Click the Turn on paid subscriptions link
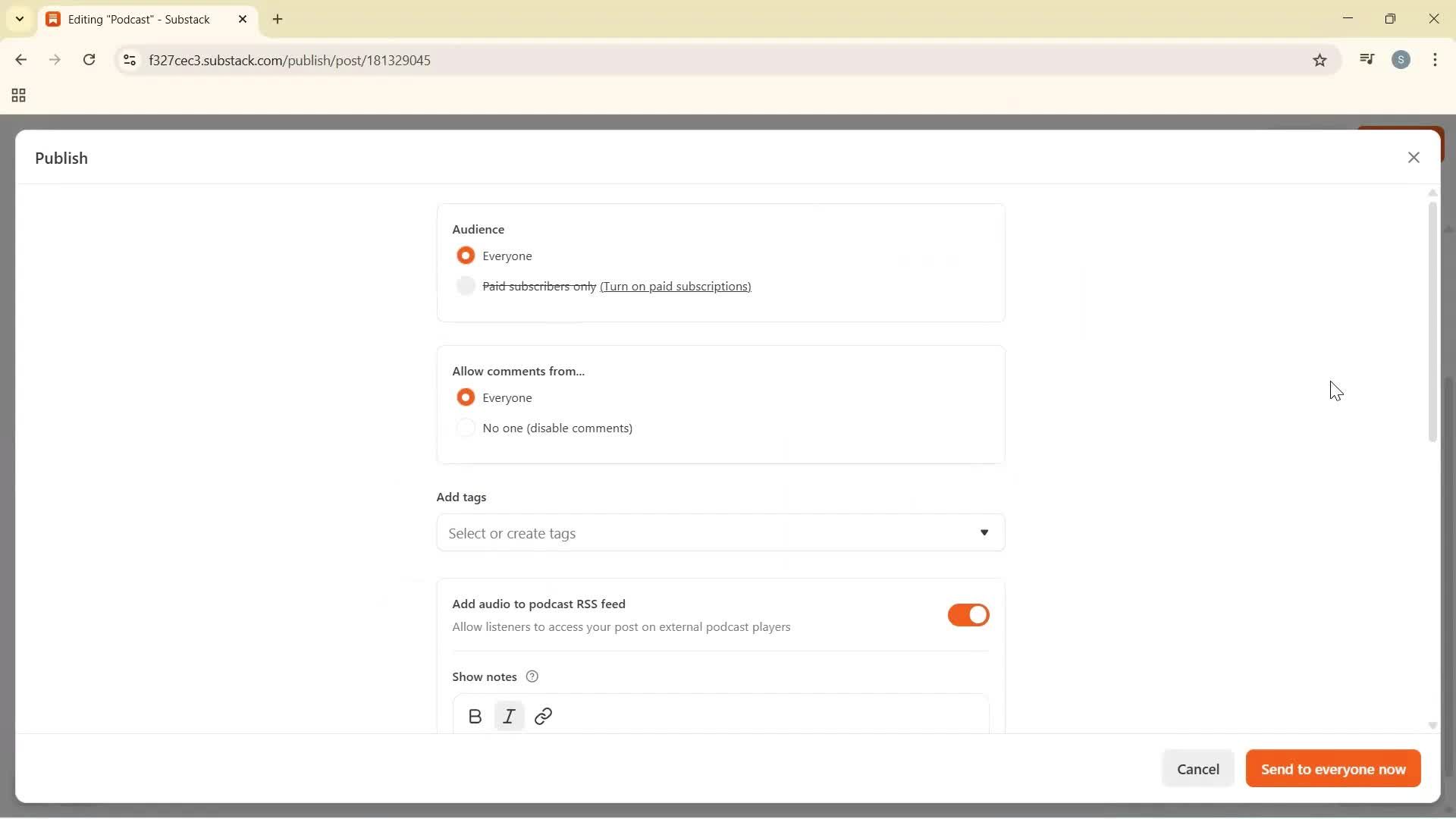The image size is (1456, 819). [x=676, y=287]
